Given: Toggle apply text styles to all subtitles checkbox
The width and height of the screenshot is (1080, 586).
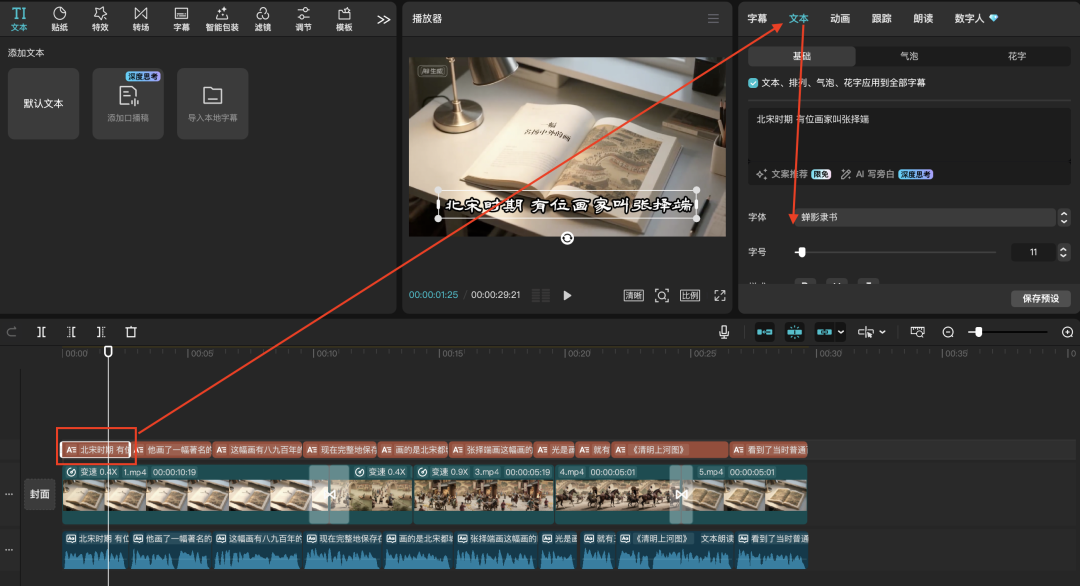Looking at the screenshot, I should coord(753,83).
